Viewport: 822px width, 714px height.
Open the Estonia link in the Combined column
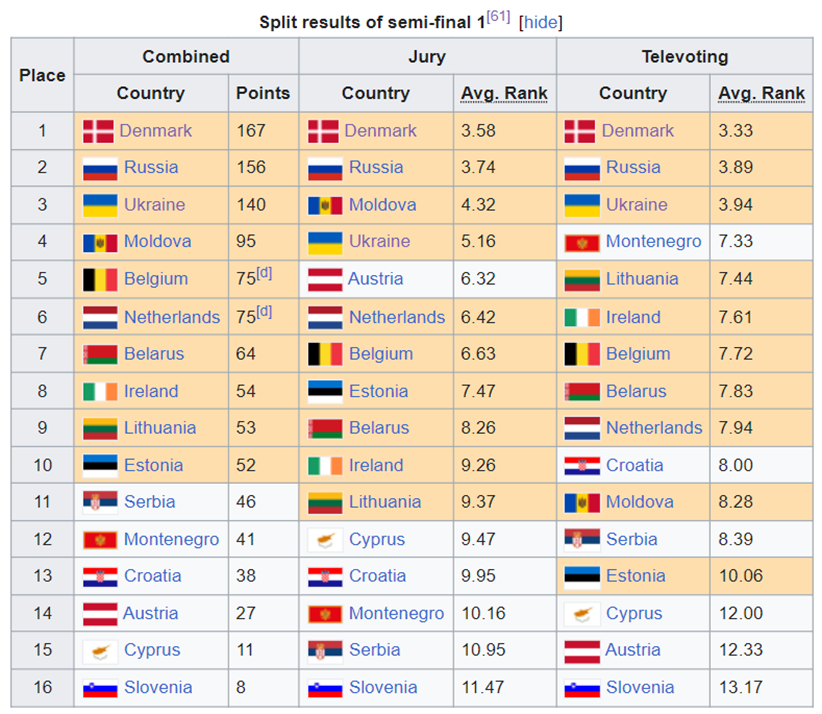click(x=154, y=466)
